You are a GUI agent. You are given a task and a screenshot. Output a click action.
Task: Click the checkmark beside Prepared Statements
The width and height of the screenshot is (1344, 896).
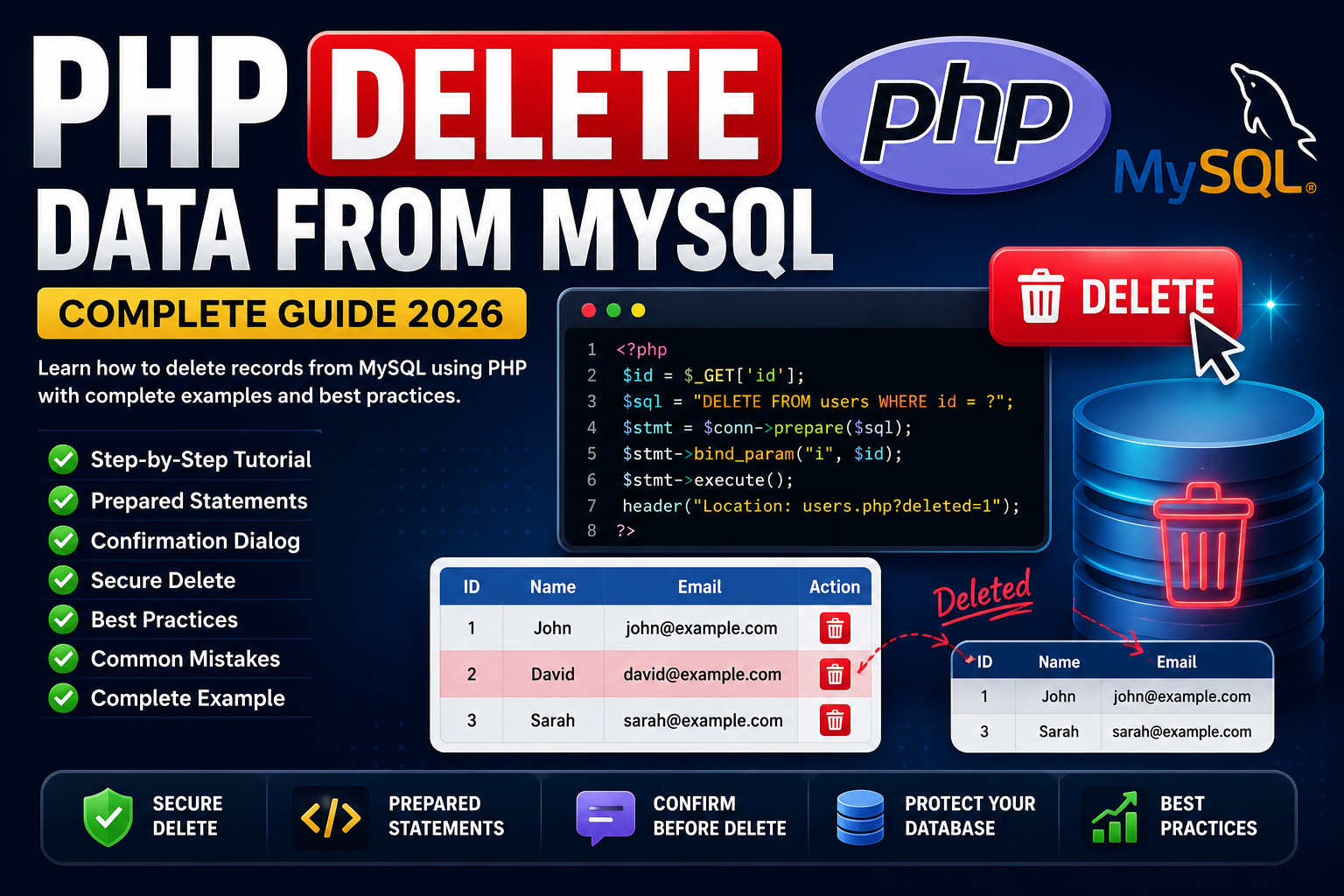pos(63,500)
